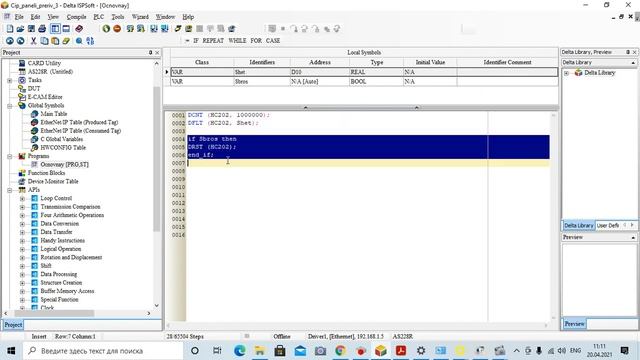Open the File menu
640x360 pixels.
click(x=19, y=17)
